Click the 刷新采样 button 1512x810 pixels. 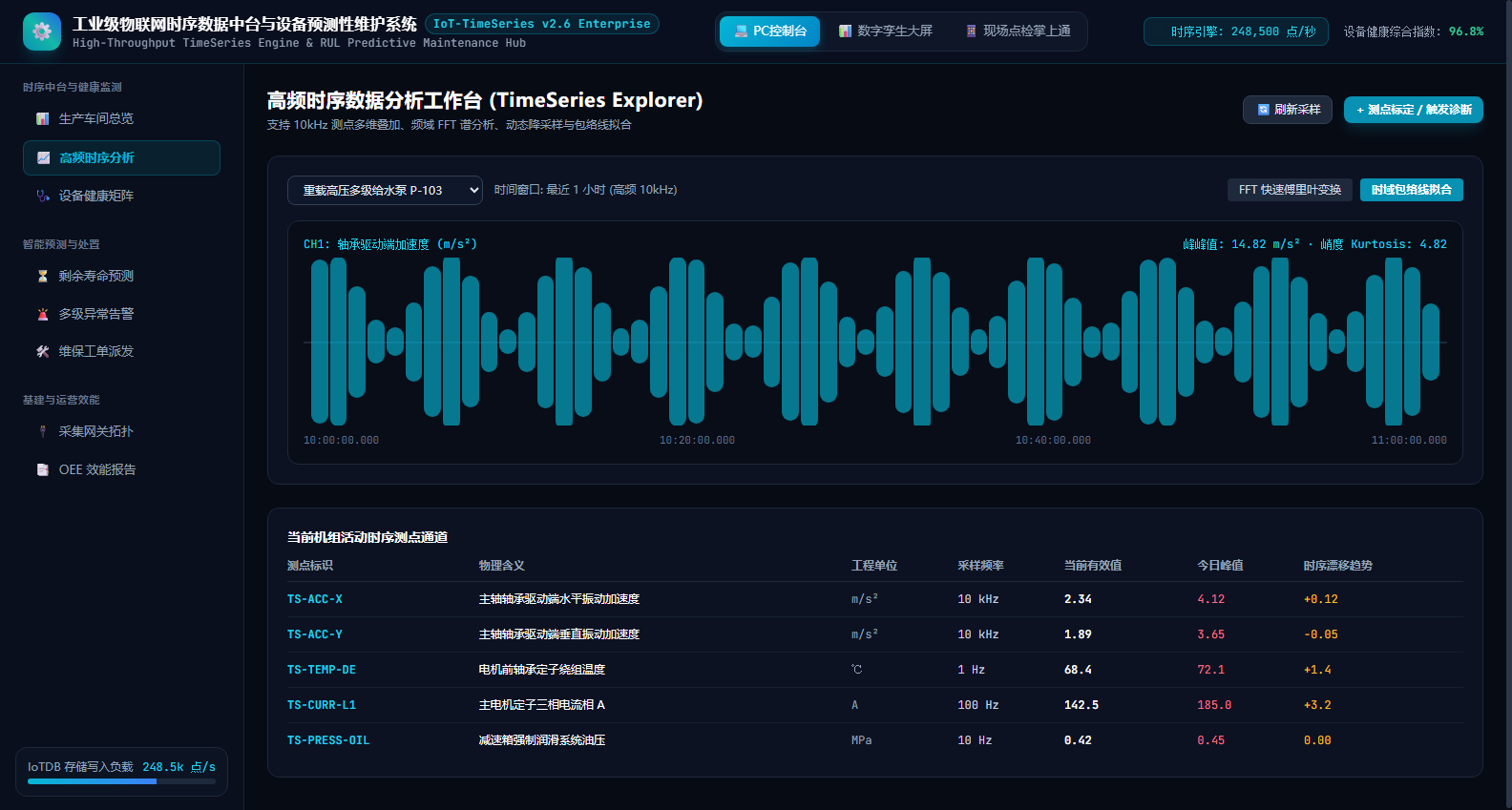coord(1287,110)
